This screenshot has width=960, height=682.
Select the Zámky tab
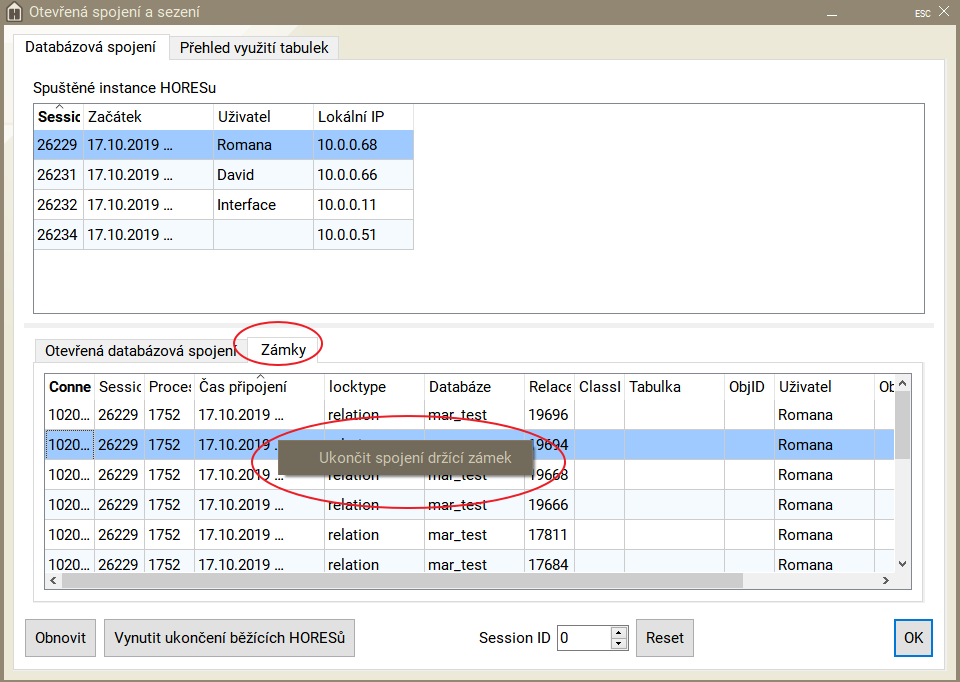(x=283, y=350)
